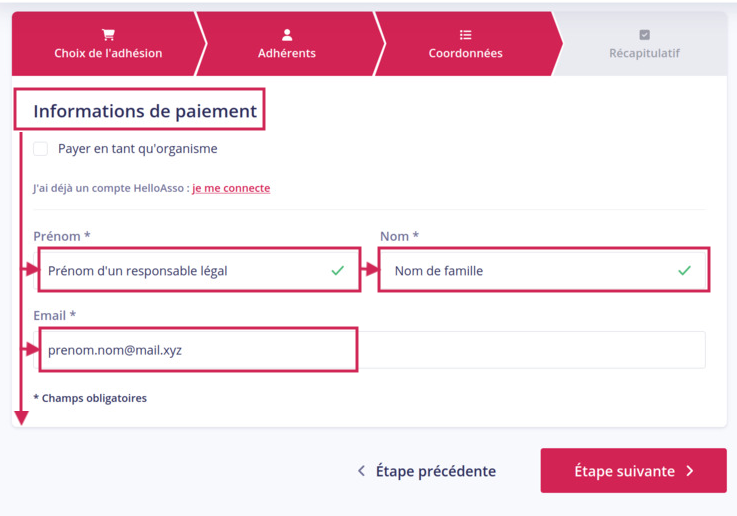This screenshot has height=516, width=737.
Task: Return via the Étape précédente button text
Action: pyautogui.click(x=436, y=471)
